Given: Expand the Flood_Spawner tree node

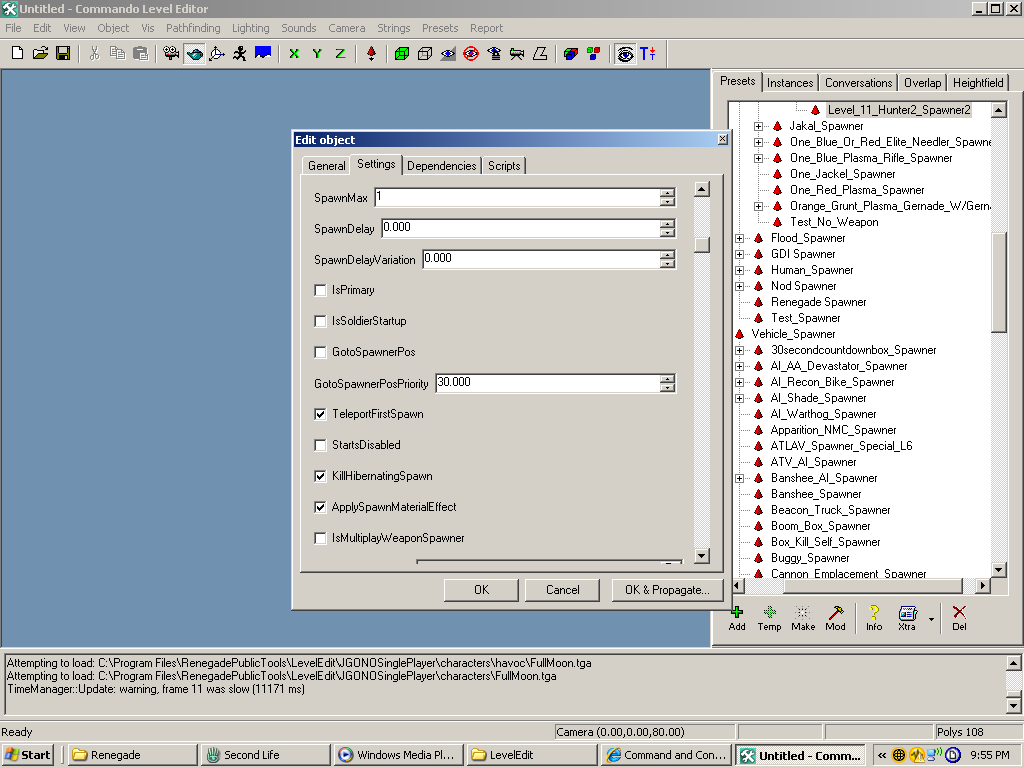Looking at the screenshot, I should tap(740, 238).
